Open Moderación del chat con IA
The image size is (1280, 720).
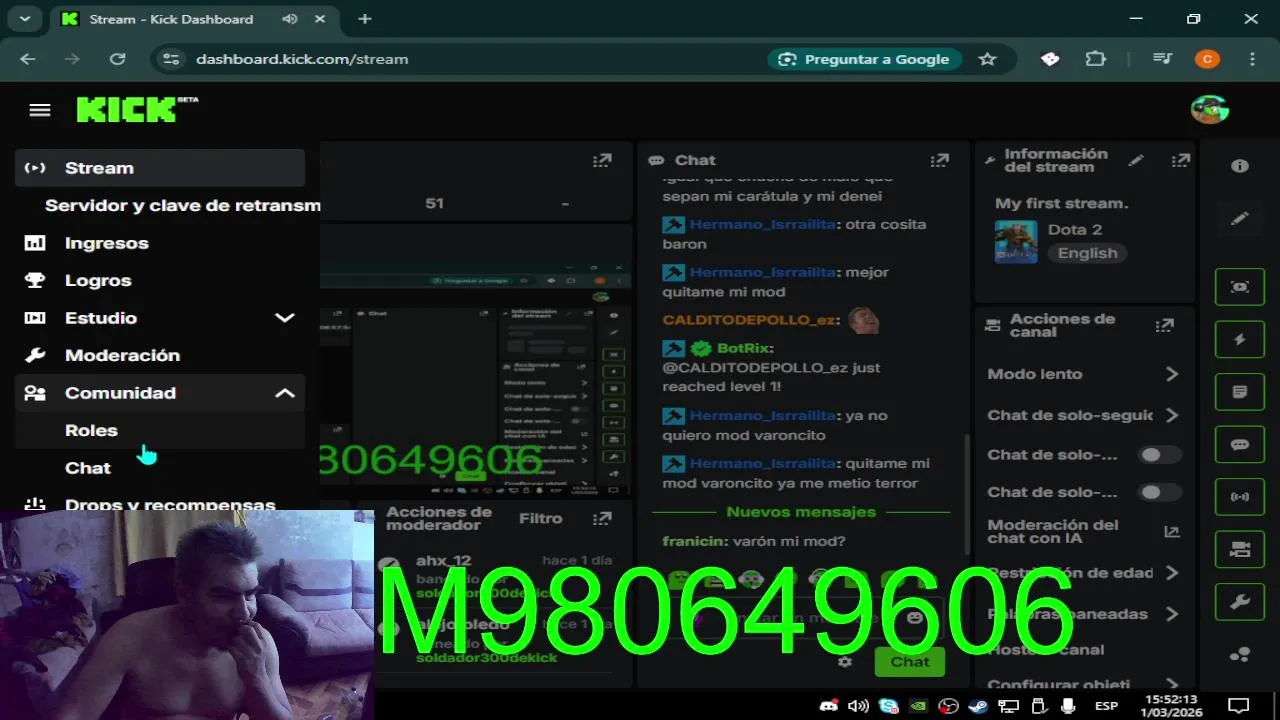coord(1053,532)
